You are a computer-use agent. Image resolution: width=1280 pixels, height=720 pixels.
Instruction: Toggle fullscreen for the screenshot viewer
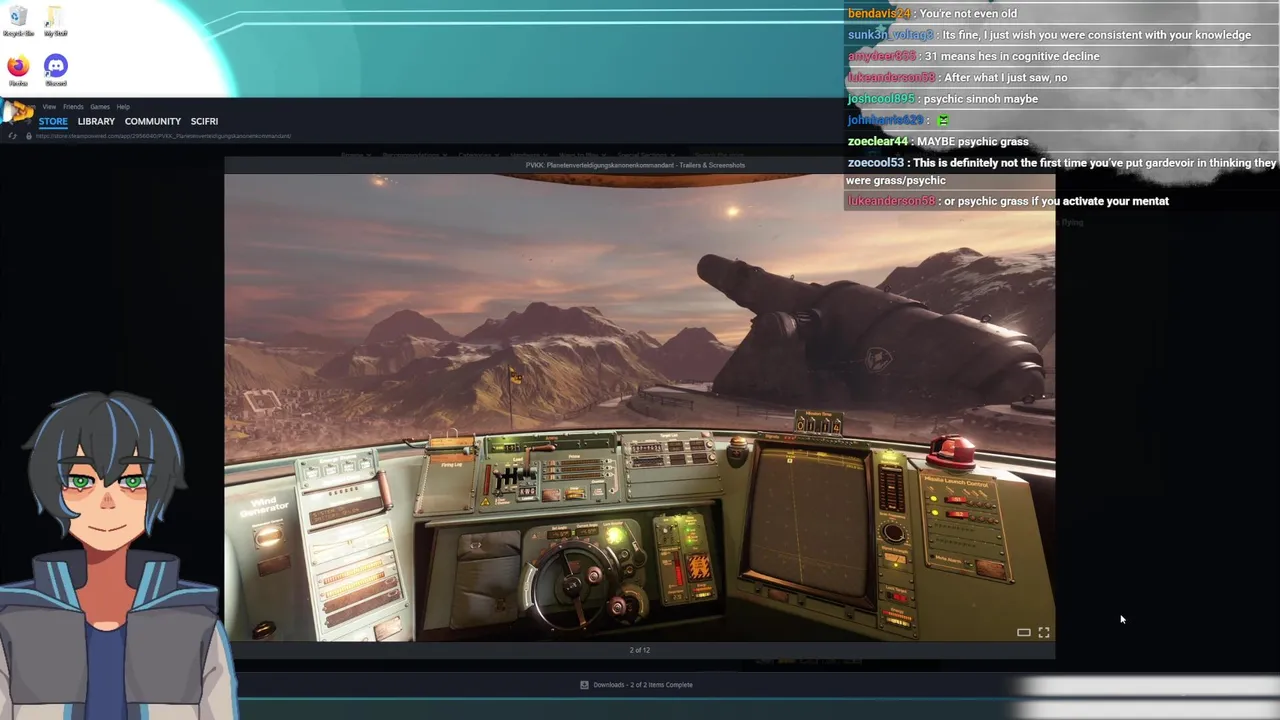[1044, 632]
